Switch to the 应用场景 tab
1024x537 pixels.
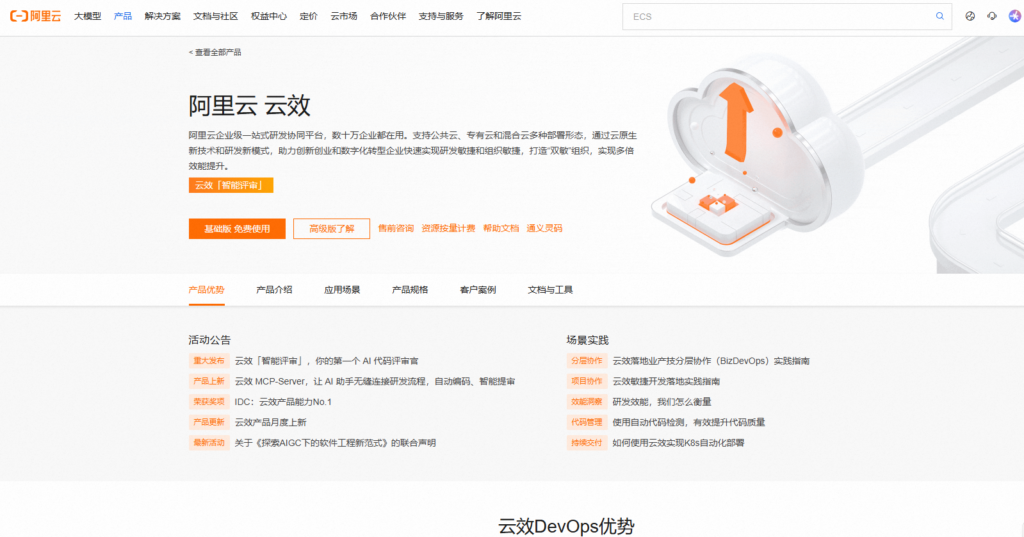pyautogui.click(x=342, y=290)
